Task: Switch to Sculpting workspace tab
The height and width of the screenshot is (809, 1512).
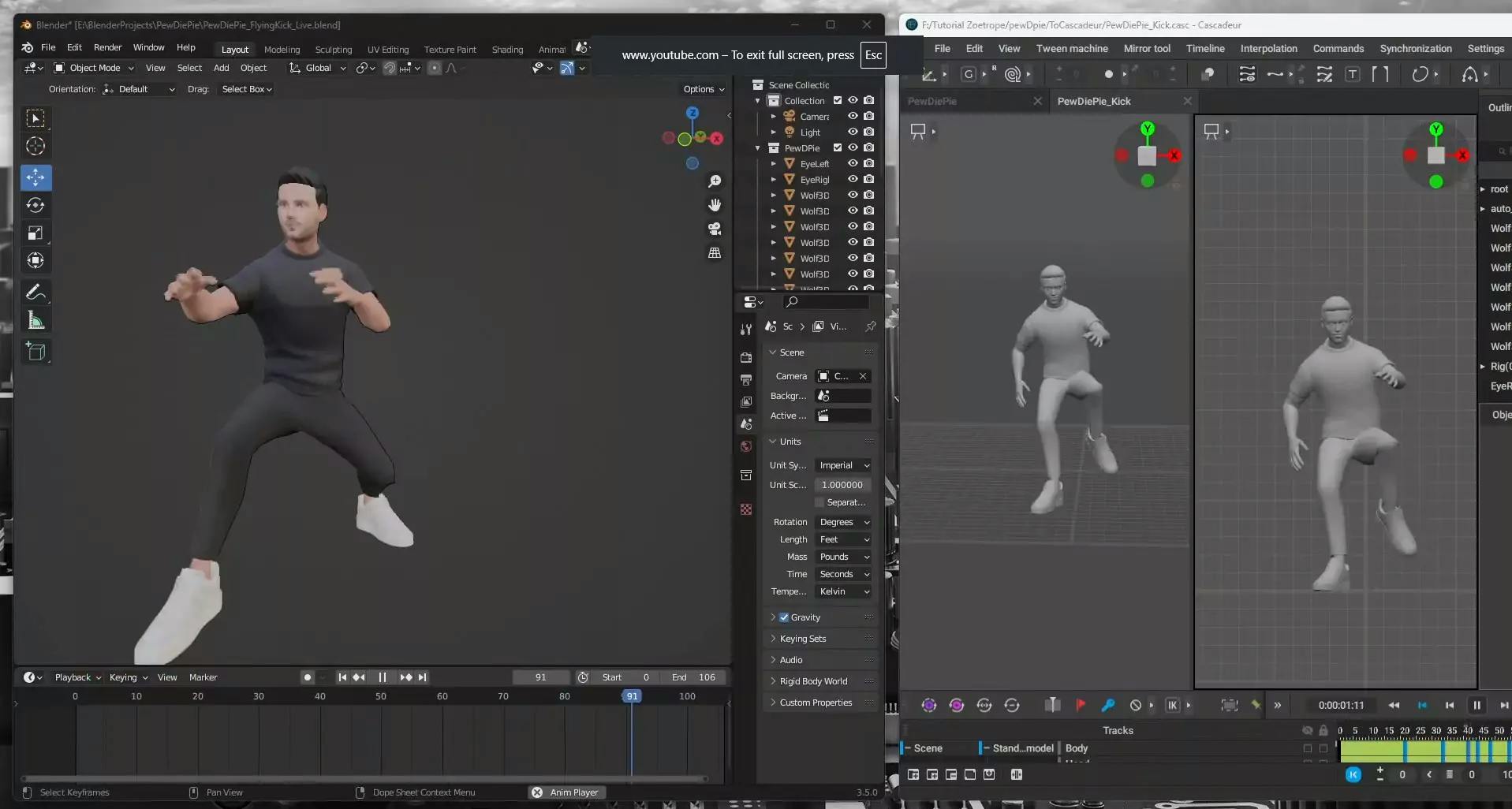Action: click(333, 49)
